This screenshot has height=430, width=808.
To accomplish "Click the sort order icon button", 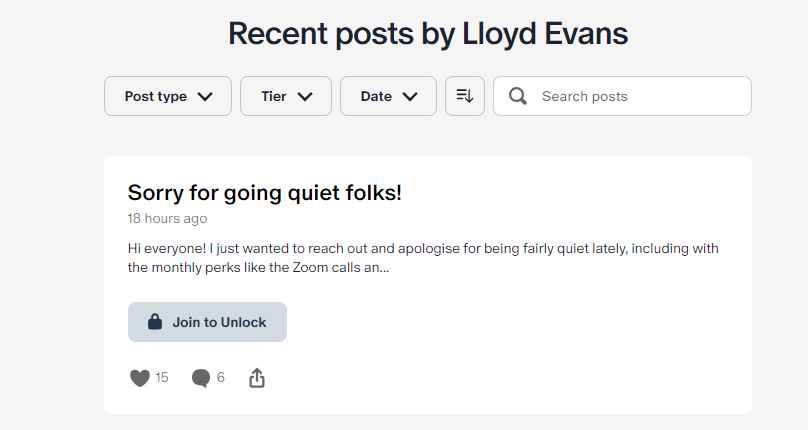I will [465, 96].
